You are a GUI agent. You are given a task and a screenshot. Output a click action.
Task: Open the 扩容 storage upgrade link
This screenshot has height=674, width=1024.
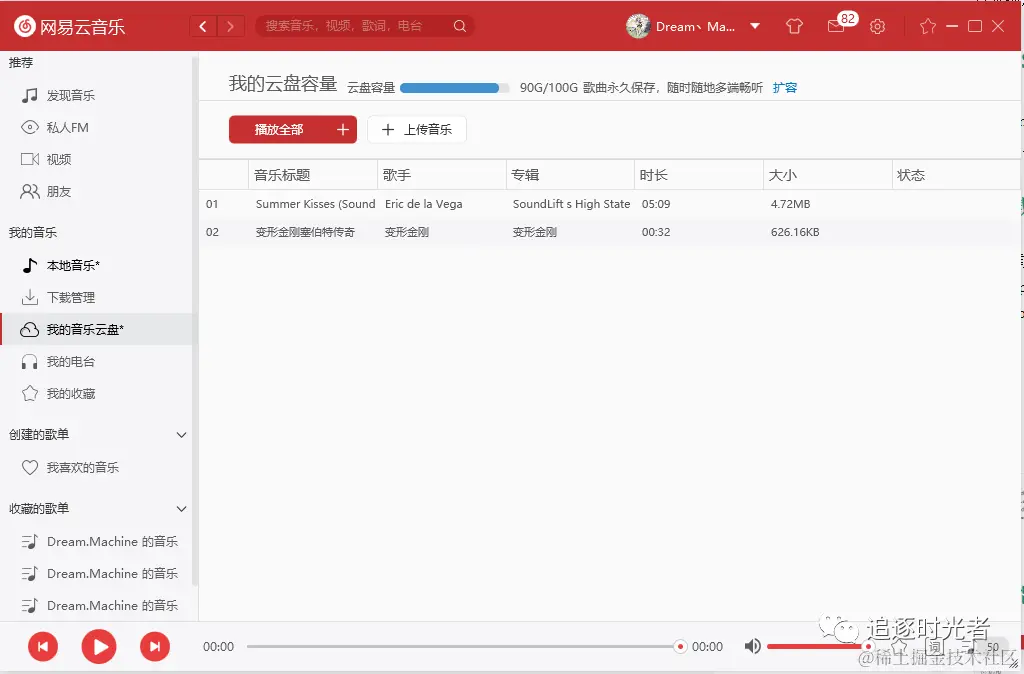(x=786, y=88)
